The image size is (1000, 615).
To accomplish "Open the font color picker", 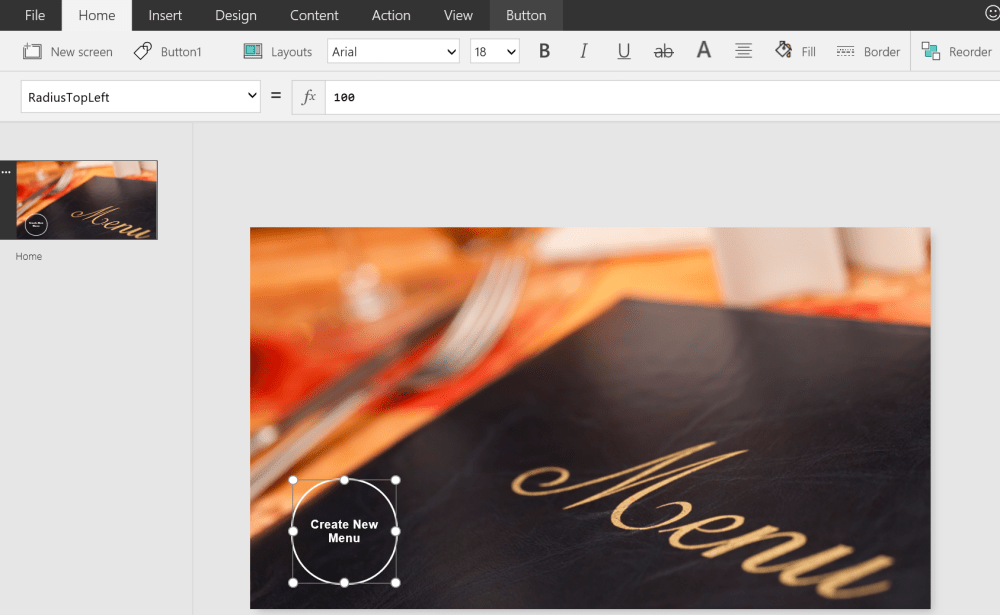I will click(x=704, y=51).
